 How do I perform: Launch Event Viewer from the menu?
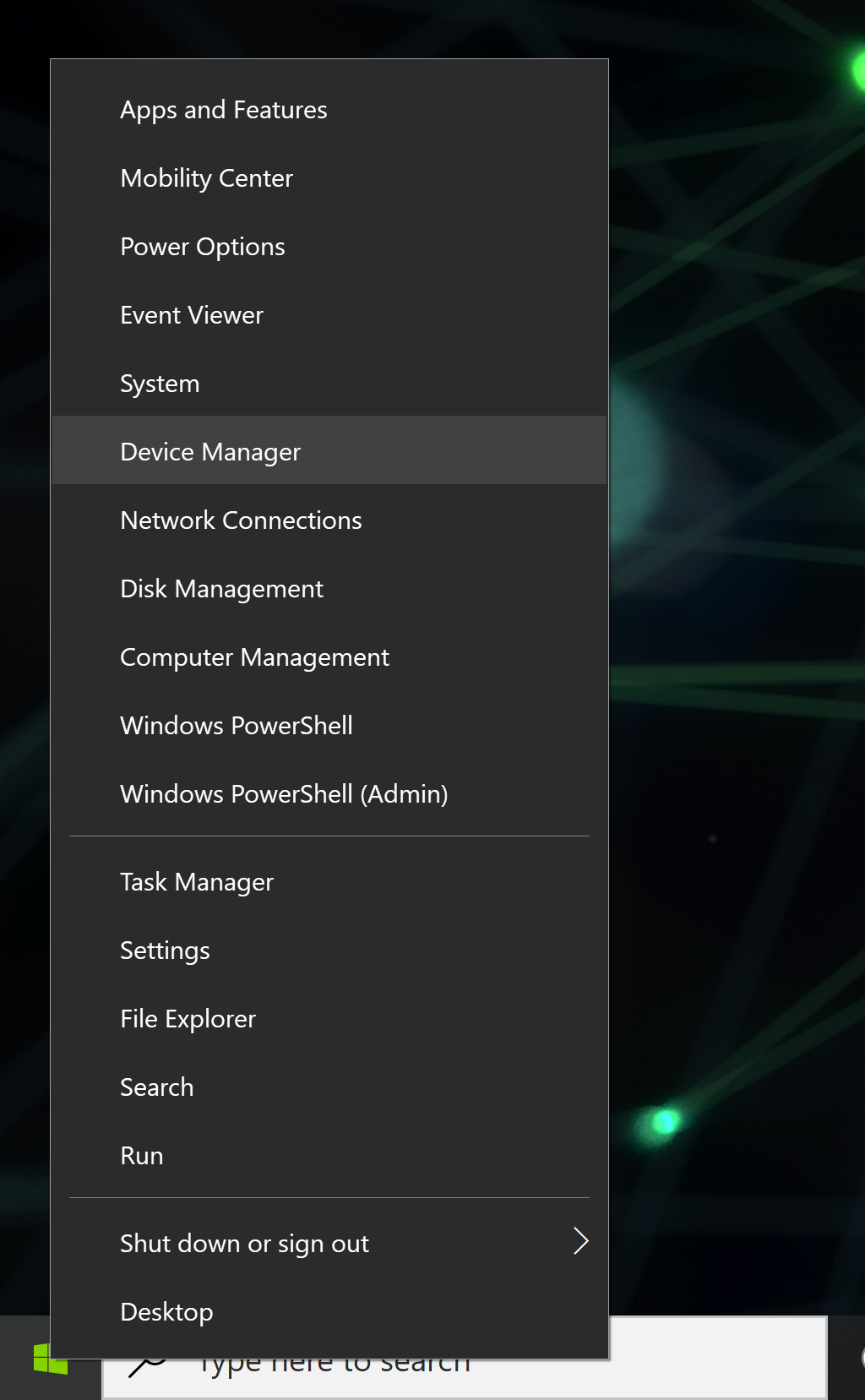[192, 315]
